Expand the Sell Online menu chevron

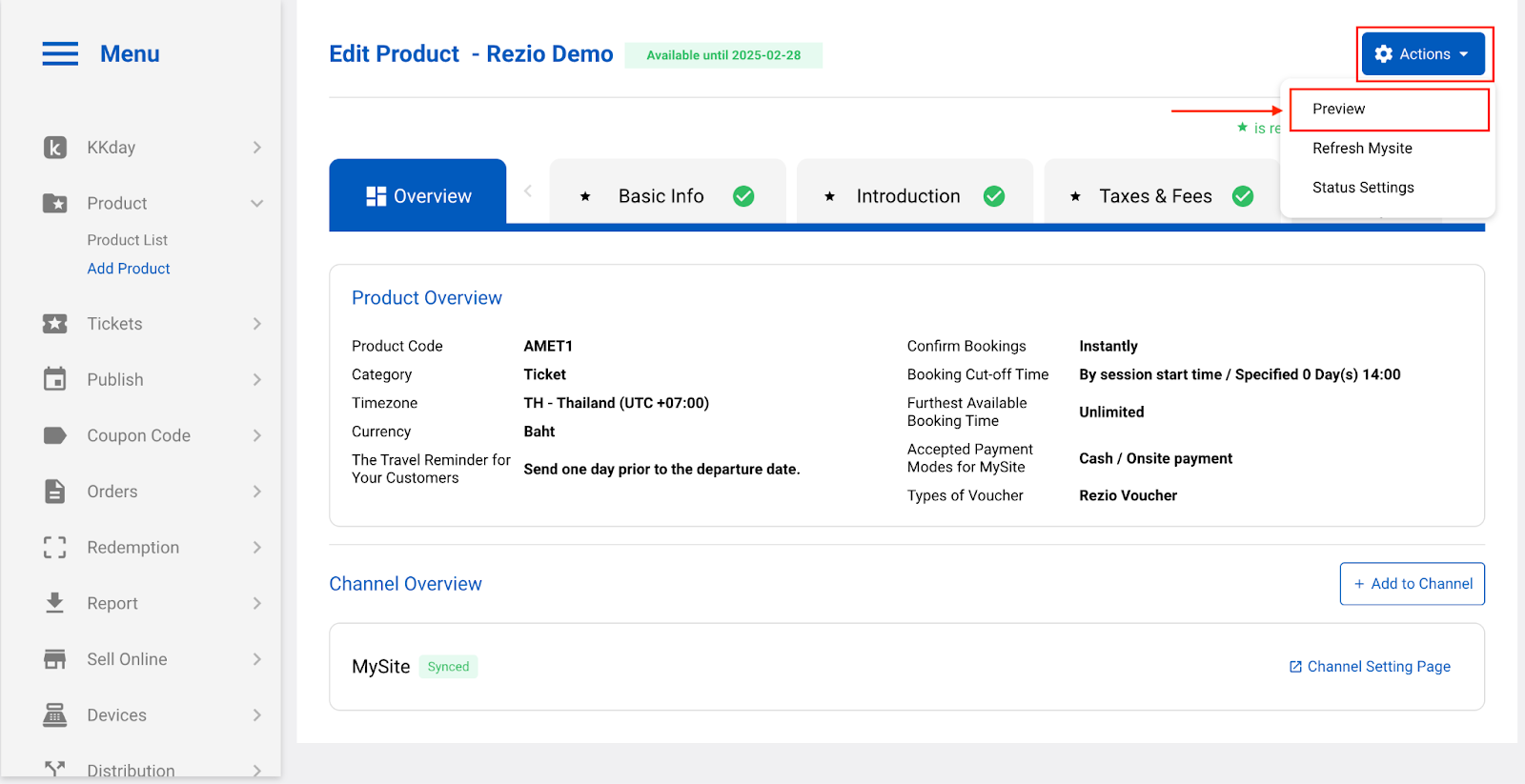[x=257, y=659]
